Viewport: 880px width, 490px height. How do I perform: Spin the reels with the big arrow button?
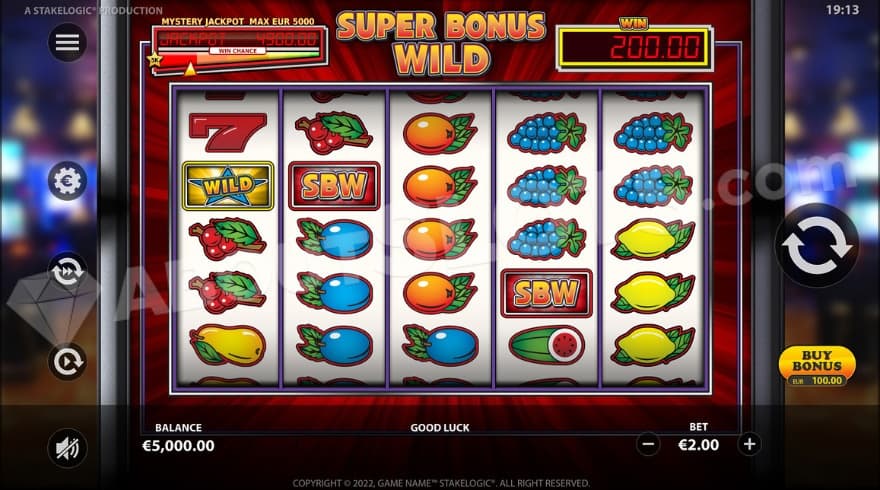pyautogui.click(x=817, y=246)
